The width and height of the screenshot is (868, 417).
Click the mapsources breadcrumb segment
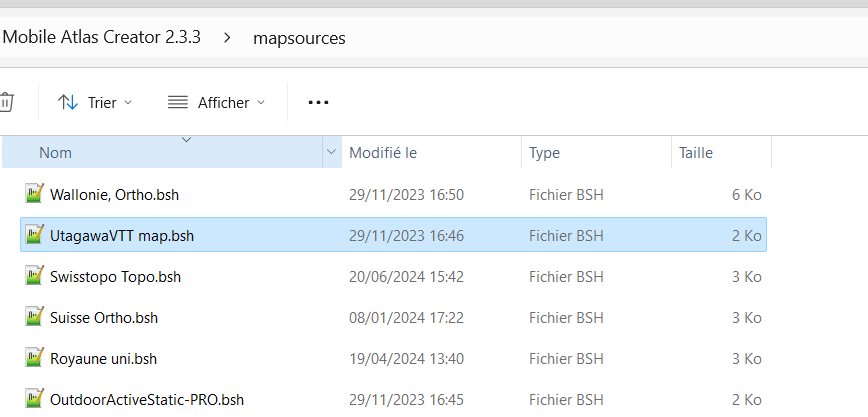pyautogui.click(x=299, y=38)
